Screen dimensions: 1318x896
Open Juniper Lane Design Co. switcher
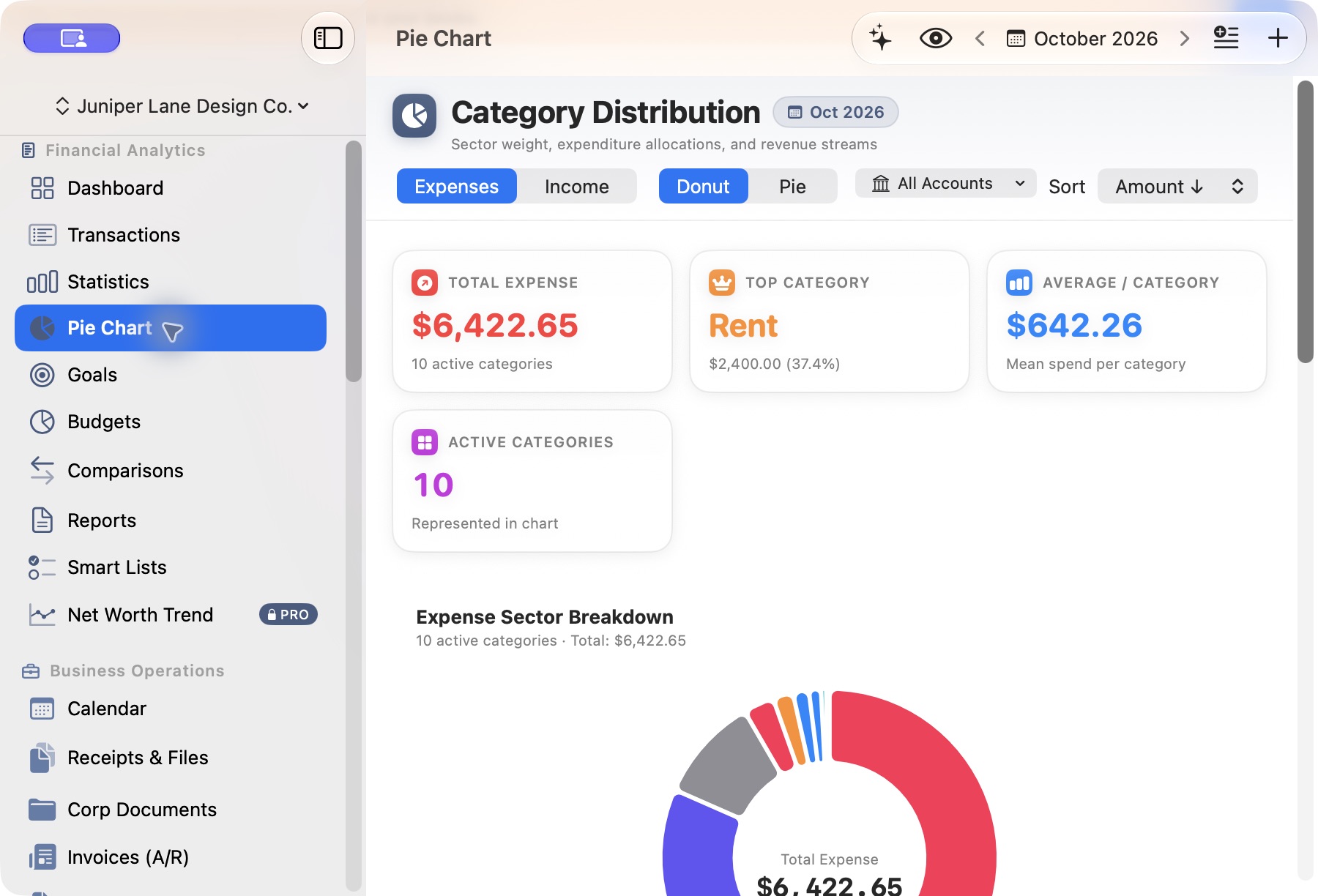tap(182, 106)
